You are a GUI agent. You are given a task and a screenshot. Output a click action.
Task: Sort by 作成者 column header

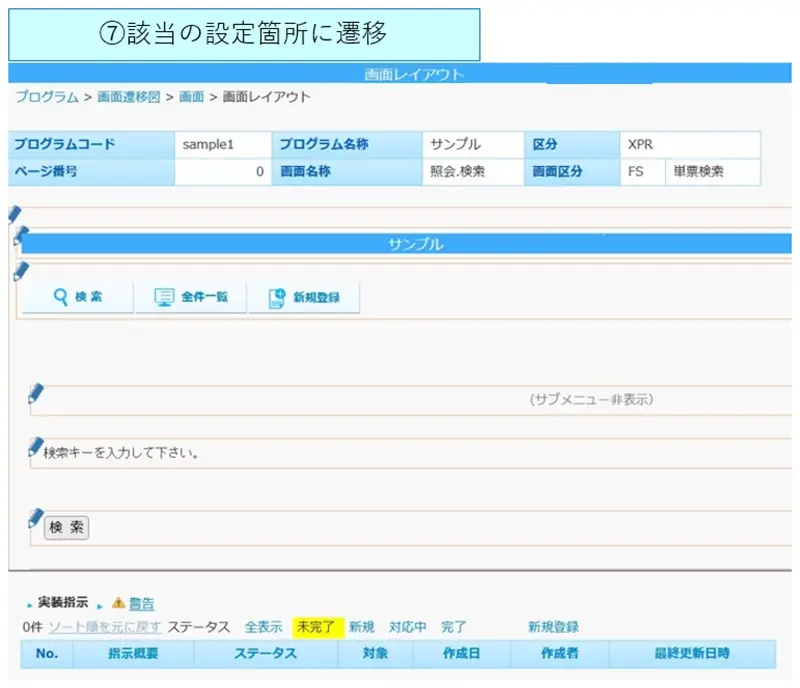560,653
